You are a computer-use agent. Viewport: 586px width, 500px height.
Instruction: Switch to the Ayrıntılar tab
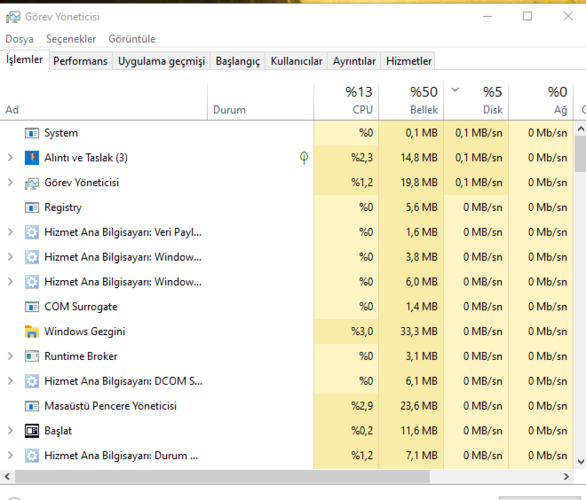pos(354,61)
